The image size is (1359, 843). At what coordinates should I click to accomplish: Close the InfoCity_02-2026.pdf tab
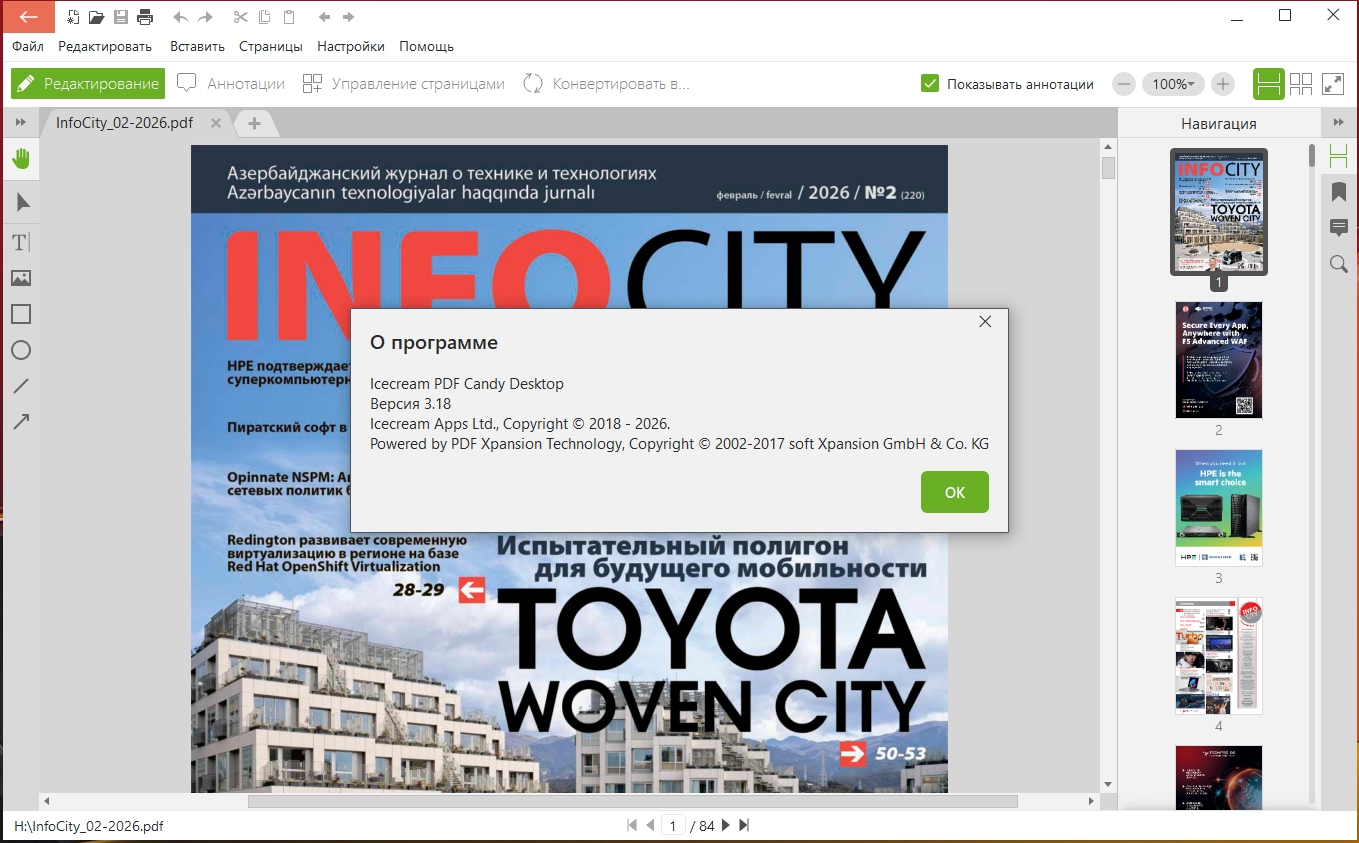pos(214,123)
